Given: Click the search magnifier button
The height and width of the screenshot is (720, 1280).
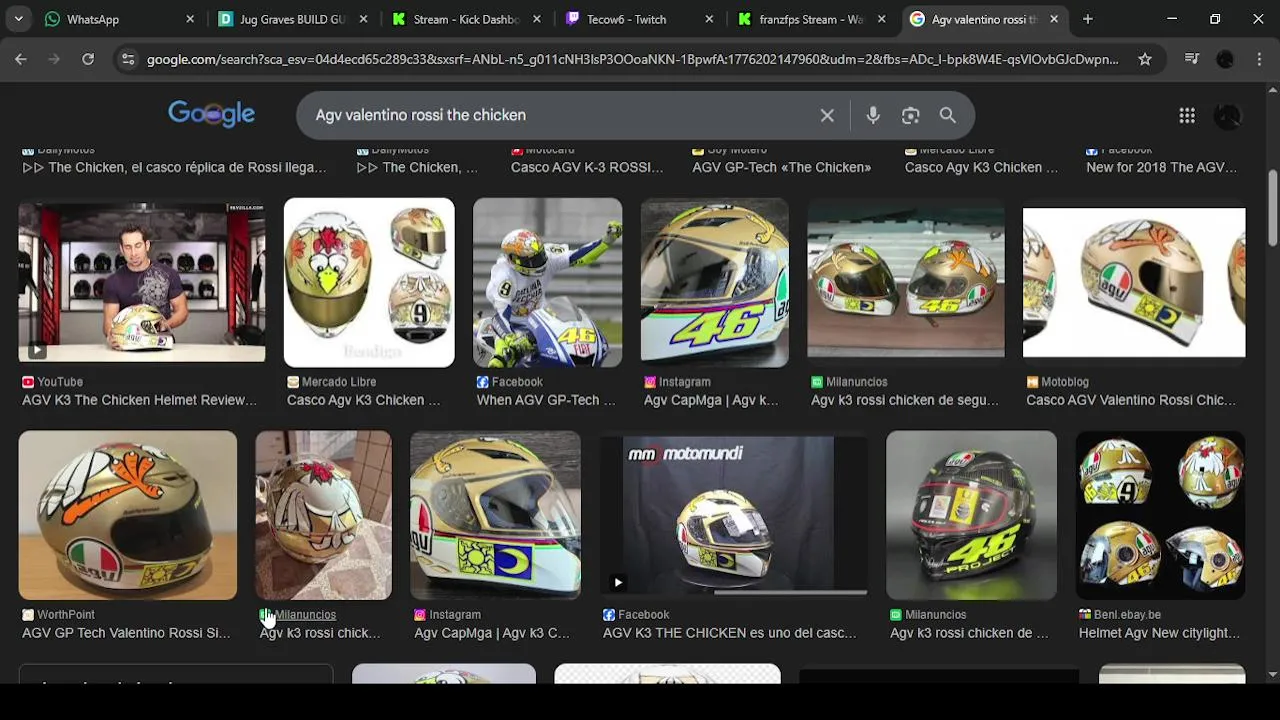Looking at the screenshot, I should pyautogui.click(x=948, y=115).
